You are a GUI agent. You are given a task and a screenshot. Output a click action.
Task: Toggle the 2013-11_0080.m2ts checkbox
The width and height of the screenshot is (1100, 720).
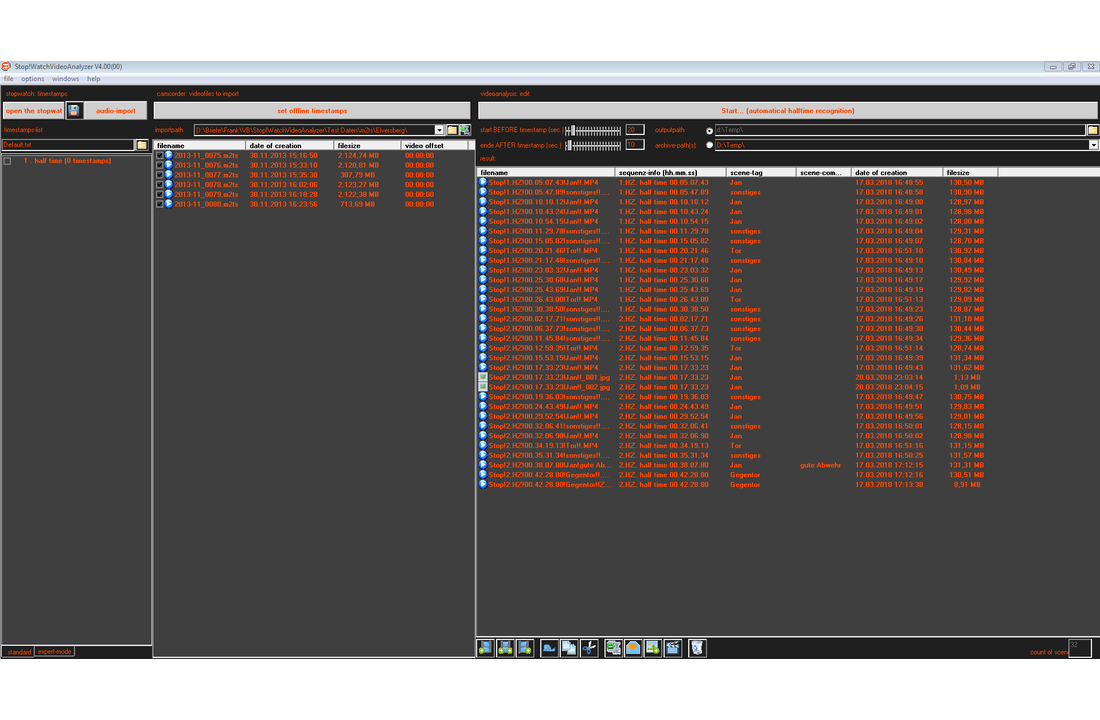click(159, 205)
